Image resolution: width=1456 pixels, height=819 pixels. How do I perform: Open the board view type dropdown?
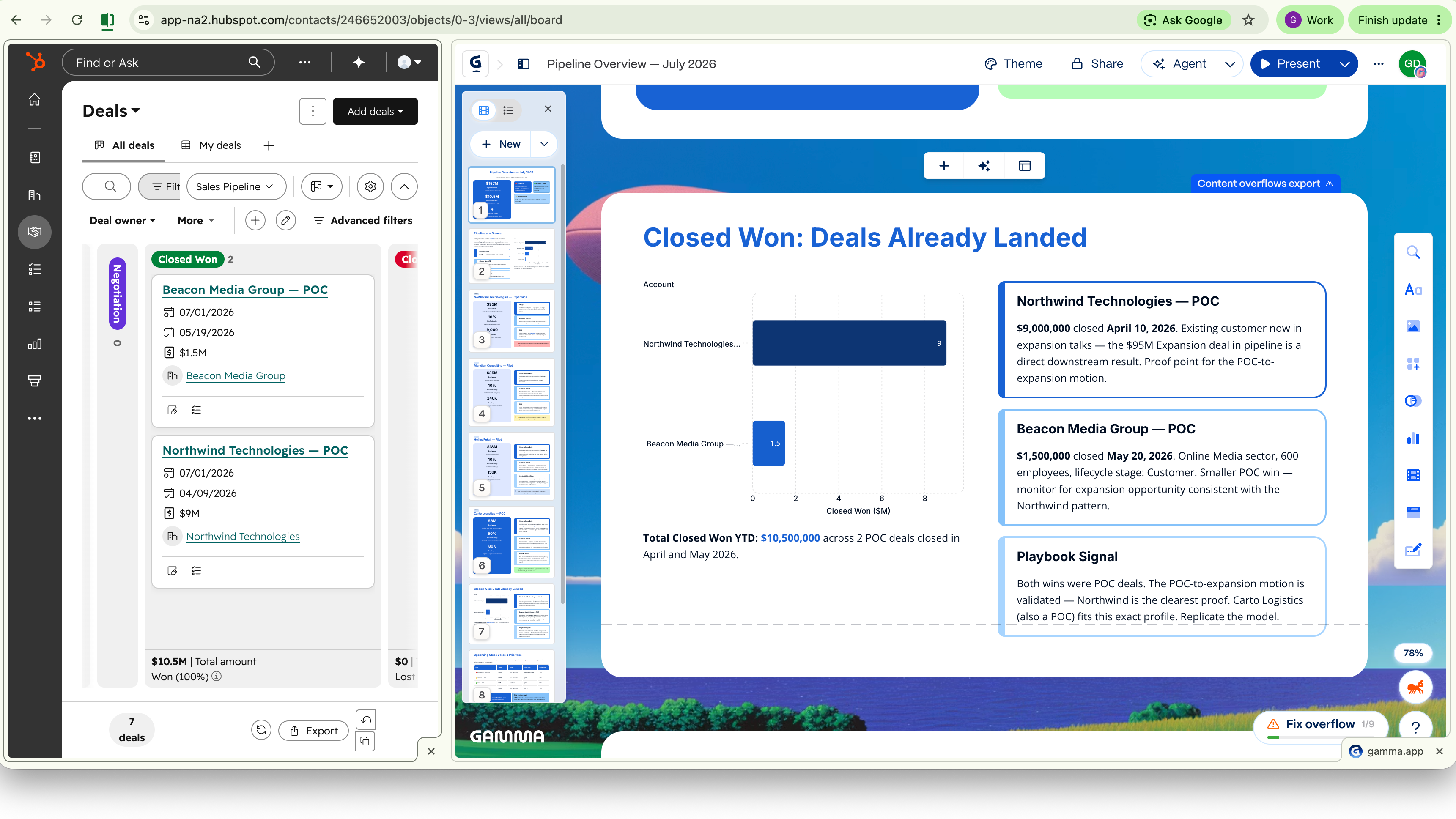[322, 186]
